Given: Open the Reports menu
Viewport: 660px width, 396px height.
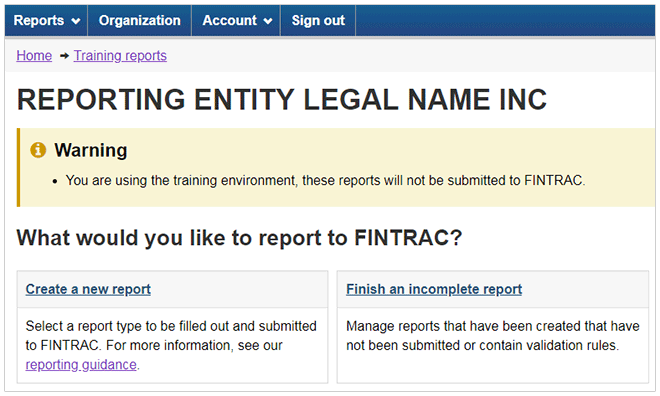Looking at the screenshot, I should (x=46, y=21).
